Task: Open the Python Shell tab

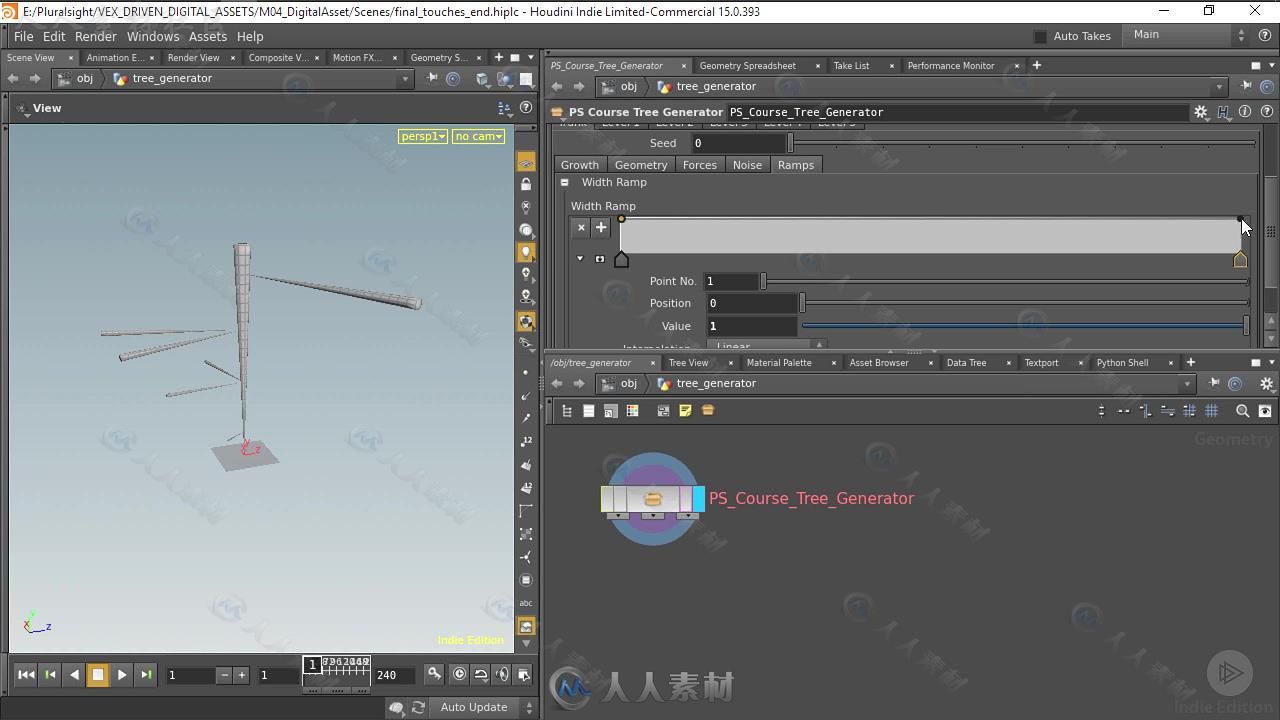Action: [x=1122, y=362]
